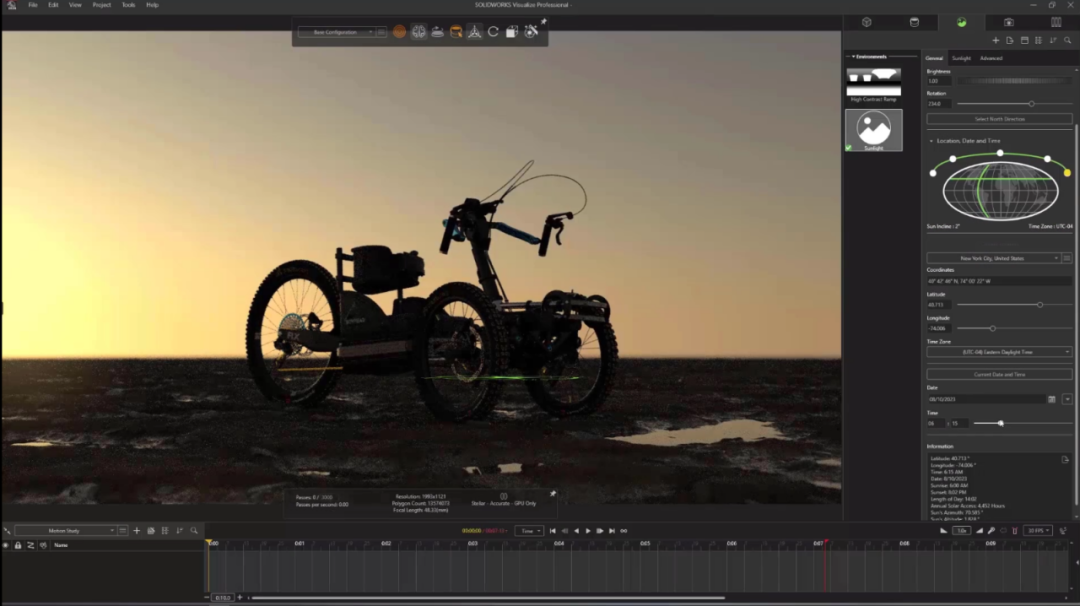Switch to the Advanced tab
This screenshot has height=606, width=1080.
click(x=991, y=58)
